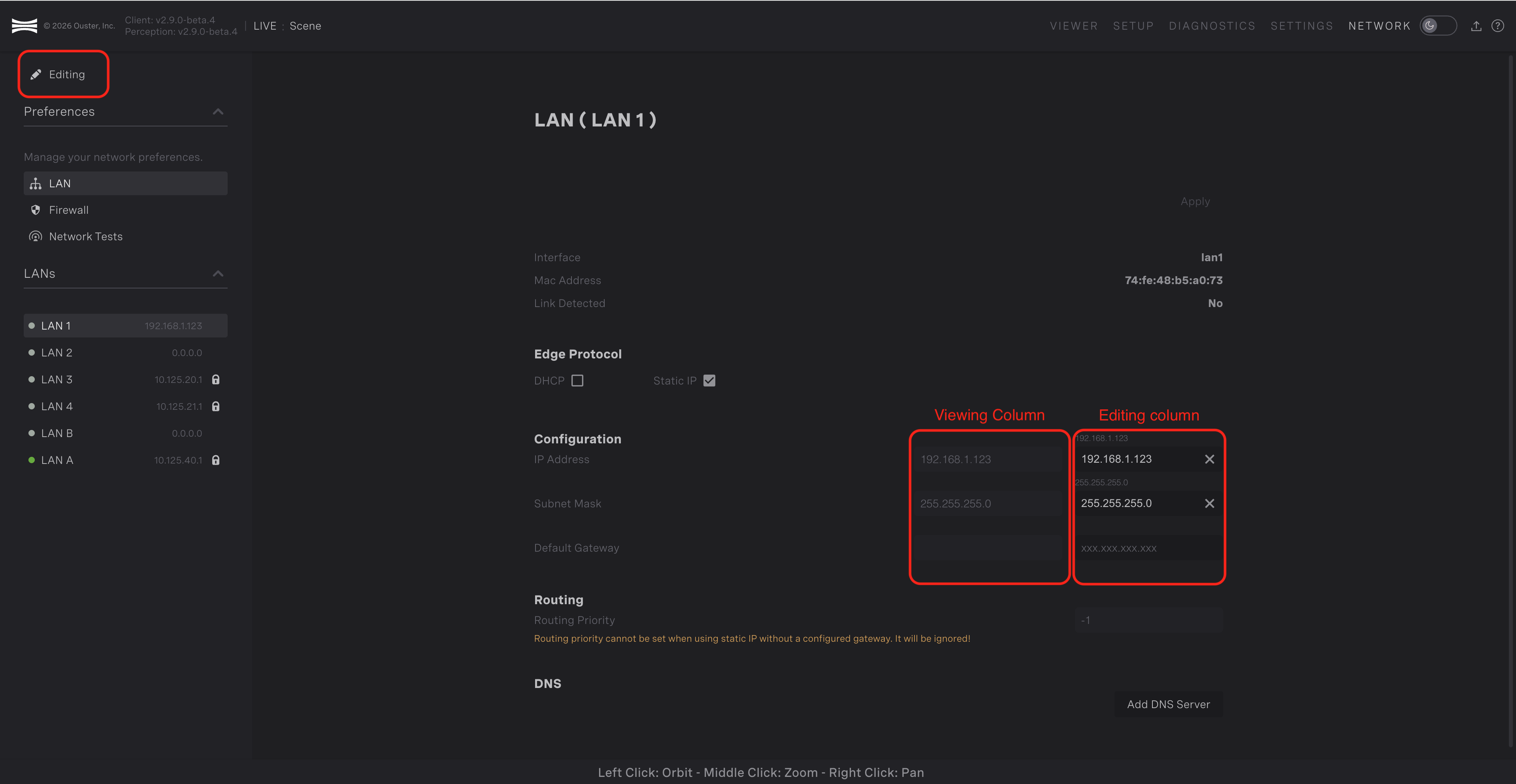This screenshot has width=1516, height=784.
Task: Click the Default Gateway input field
Action: 1148,548
